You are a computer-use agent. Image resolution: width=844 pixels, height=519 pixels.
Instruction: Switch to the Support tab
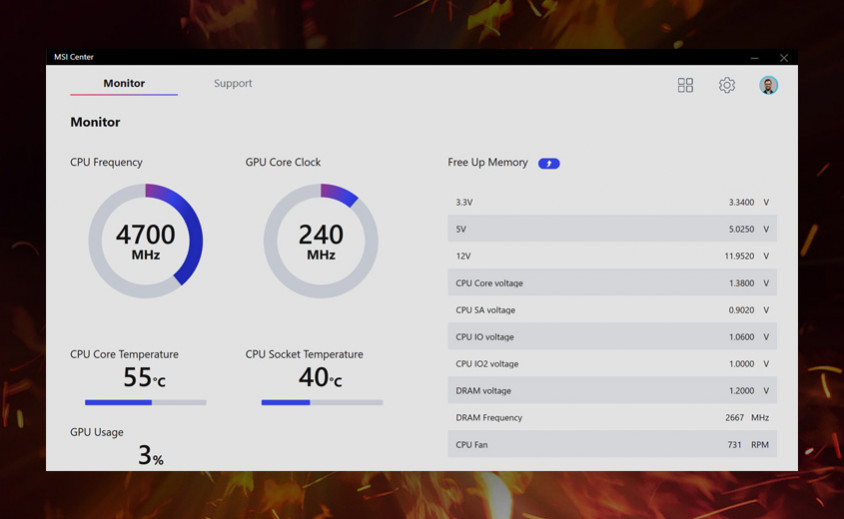point(233,84)
